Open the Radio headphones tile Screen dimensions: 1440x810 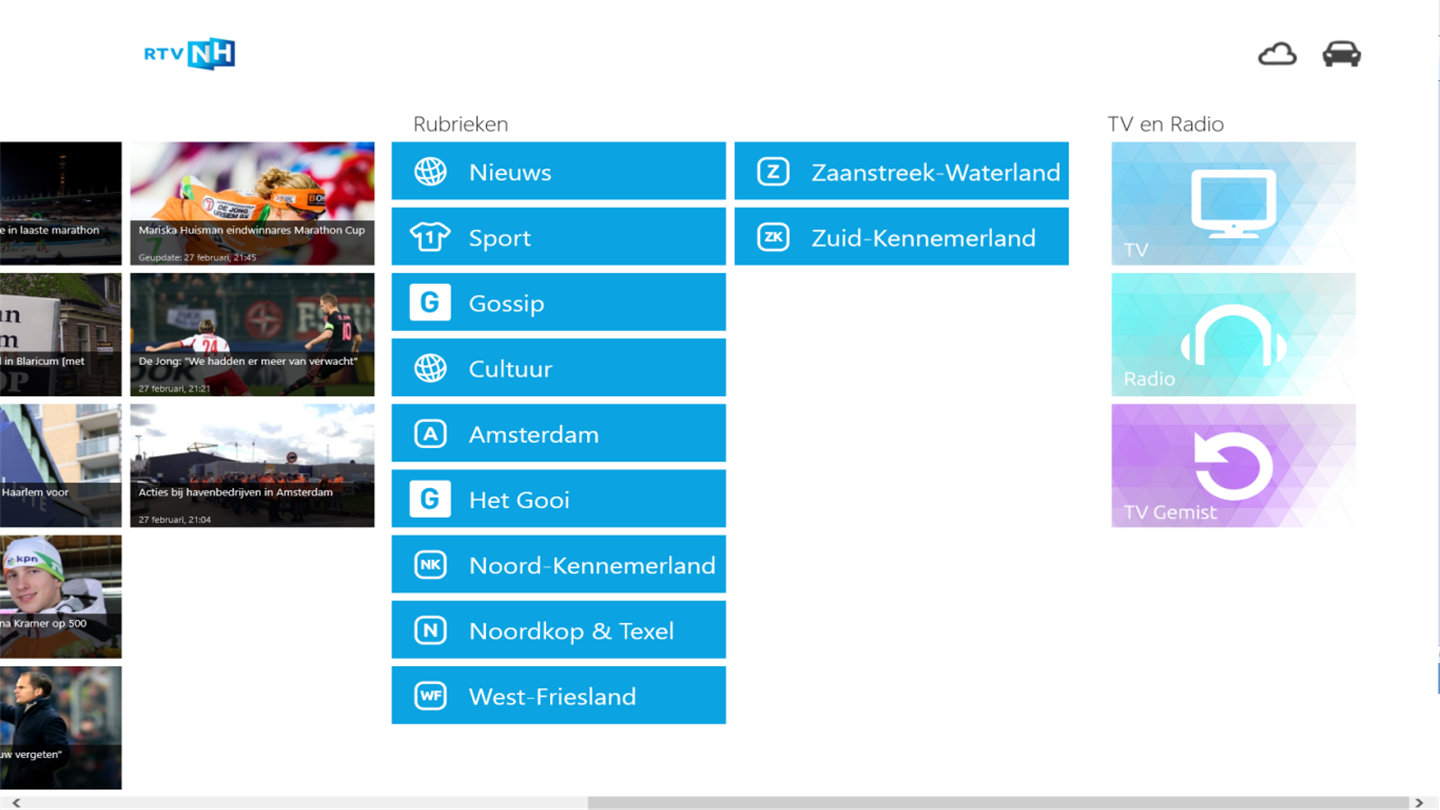coord(1233,335)
